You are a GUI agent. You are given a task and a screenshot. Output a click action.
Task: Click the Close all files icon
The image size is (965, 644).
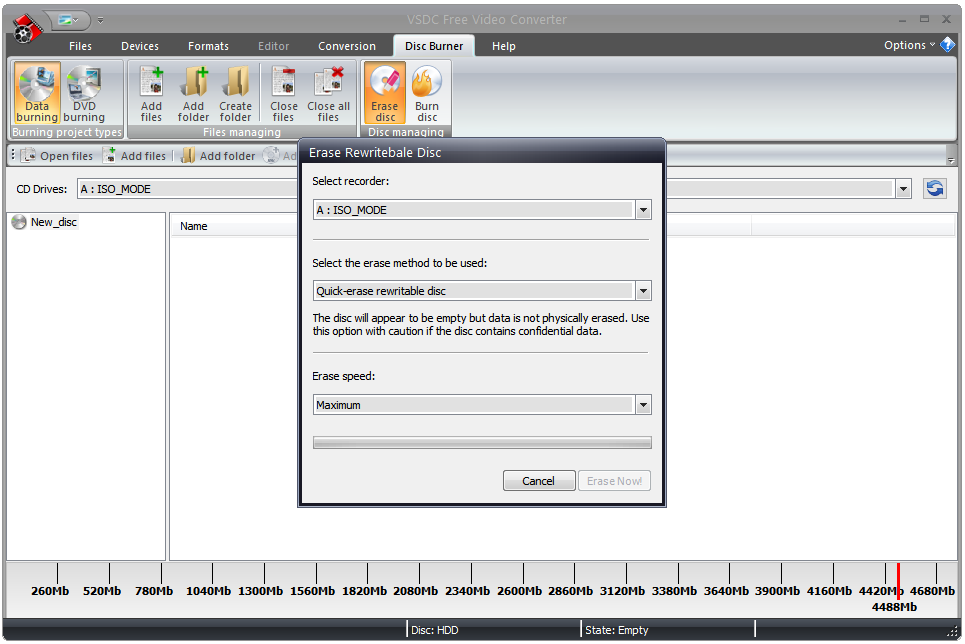pyautogui.click(x=328, y=93)
